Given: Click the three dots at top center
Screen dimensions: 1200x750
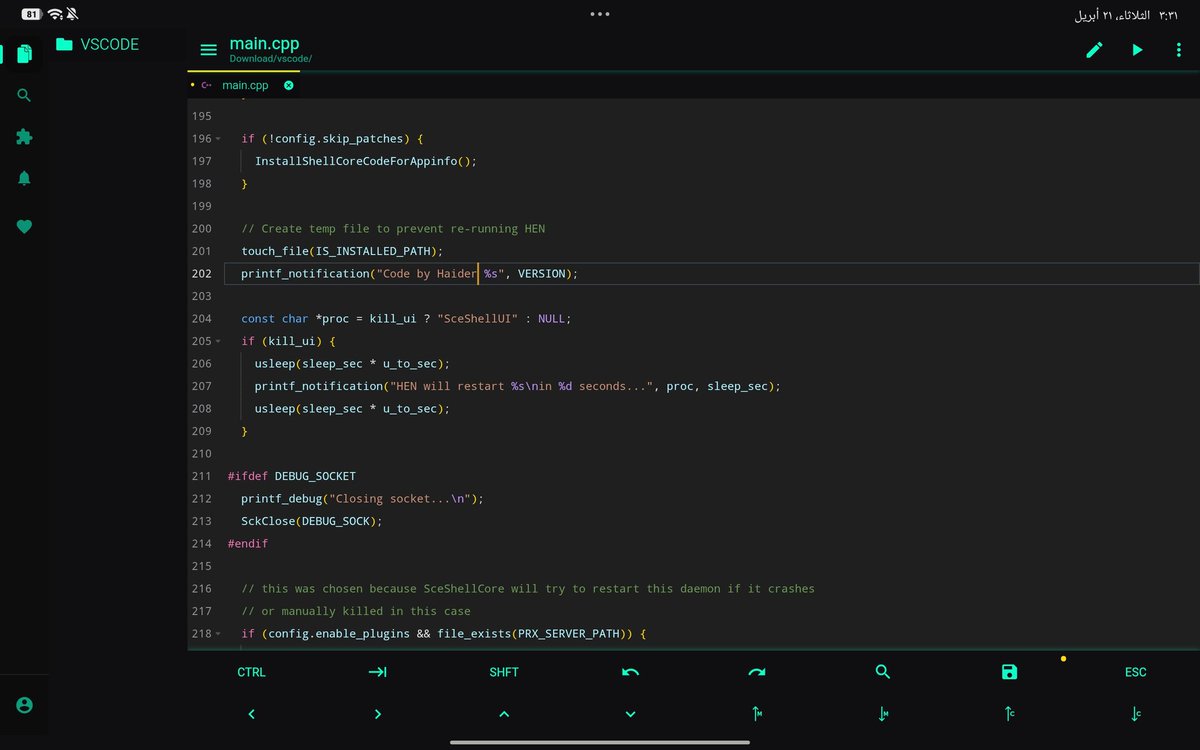Looking at the screenshot, I should point(600,14).
